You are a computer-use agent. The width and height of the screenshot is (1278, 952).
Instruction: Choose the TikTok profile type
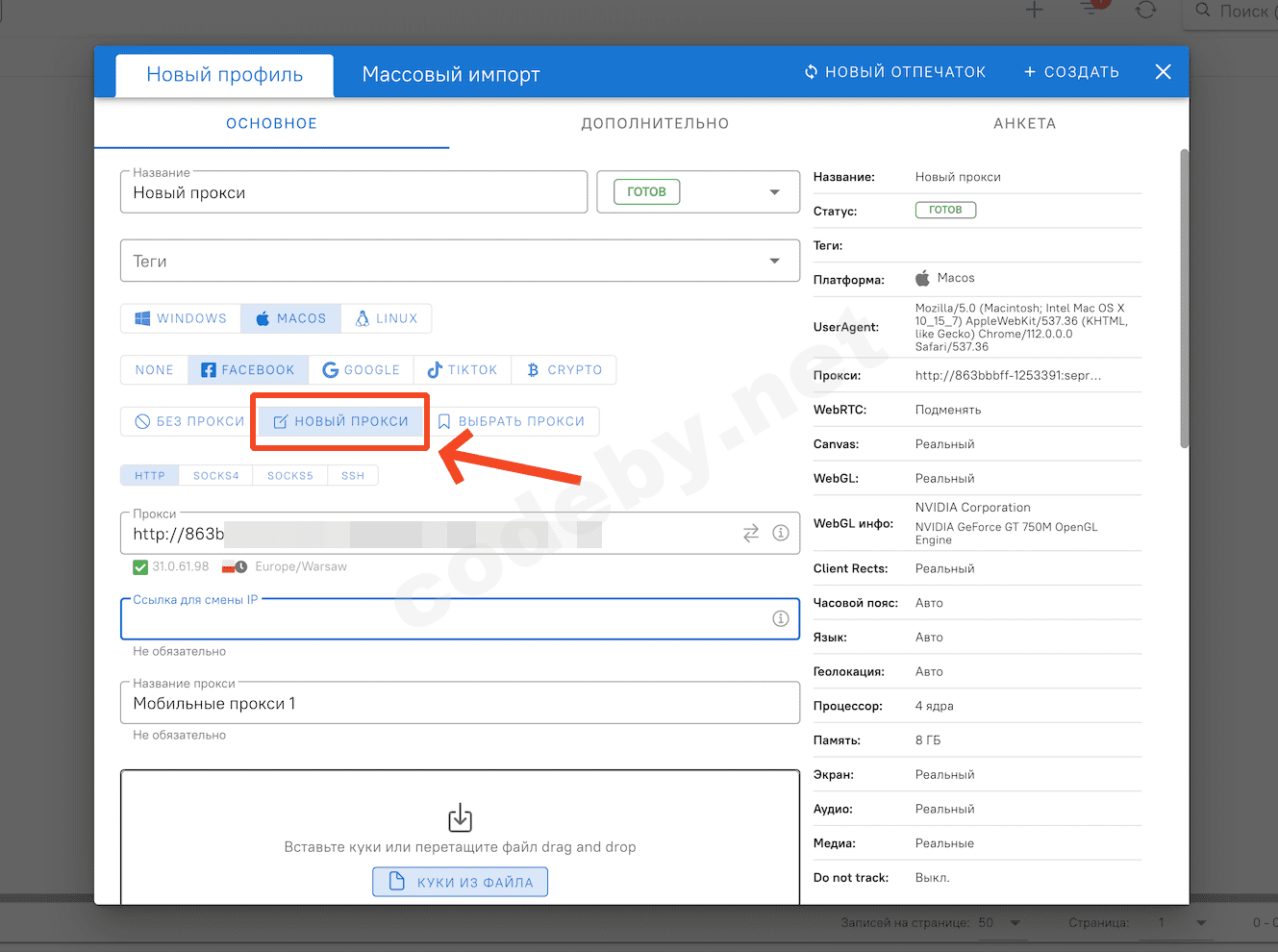tap(463, 370)
